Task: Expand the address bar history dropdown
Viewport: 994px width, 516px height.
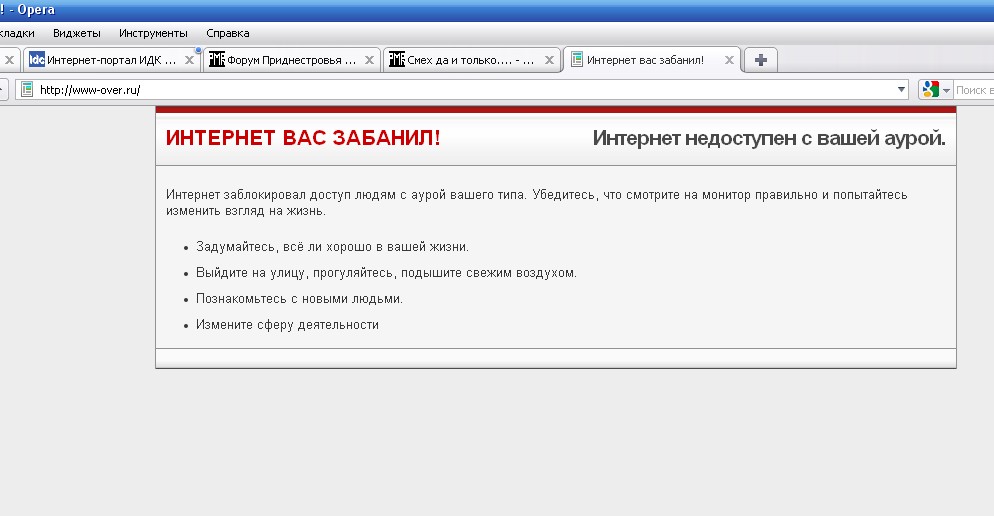Action: pyautogui.click(x=901, y=90)
